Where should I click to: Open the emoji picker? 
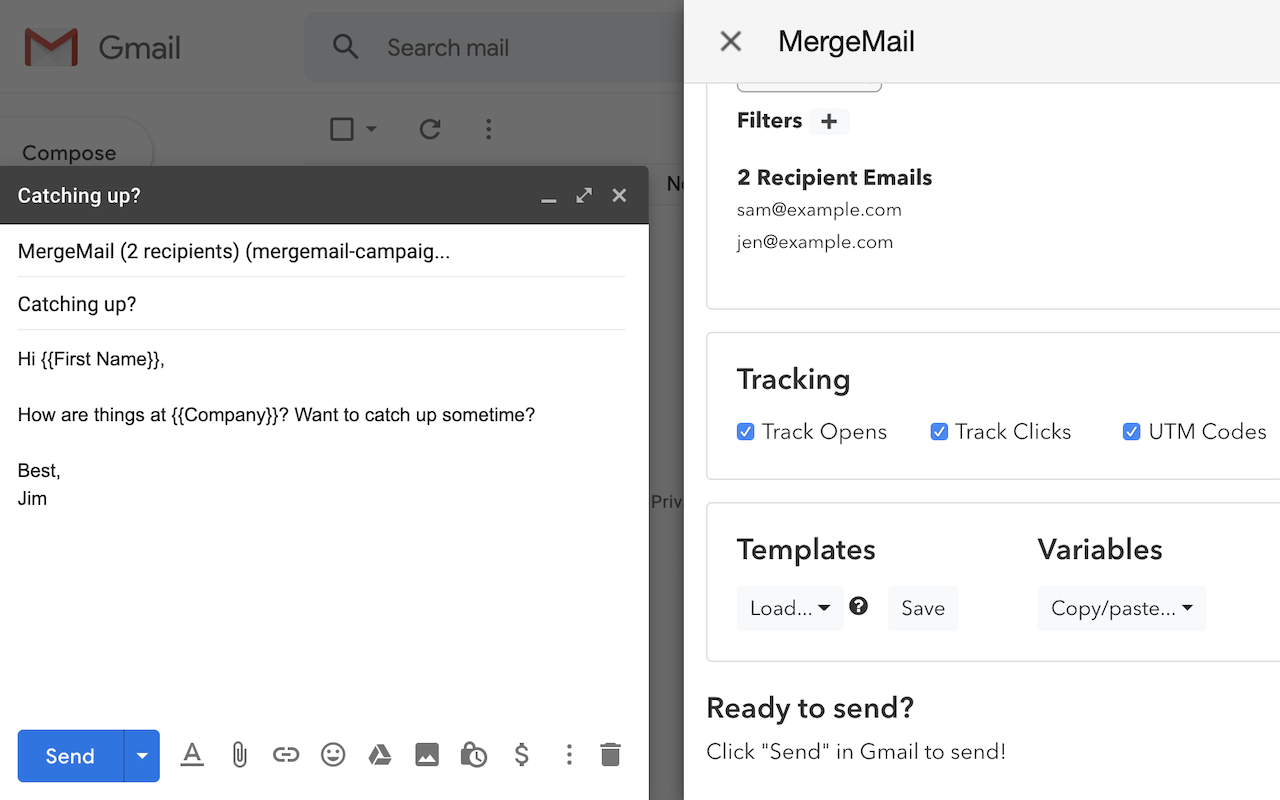[333, 755]
